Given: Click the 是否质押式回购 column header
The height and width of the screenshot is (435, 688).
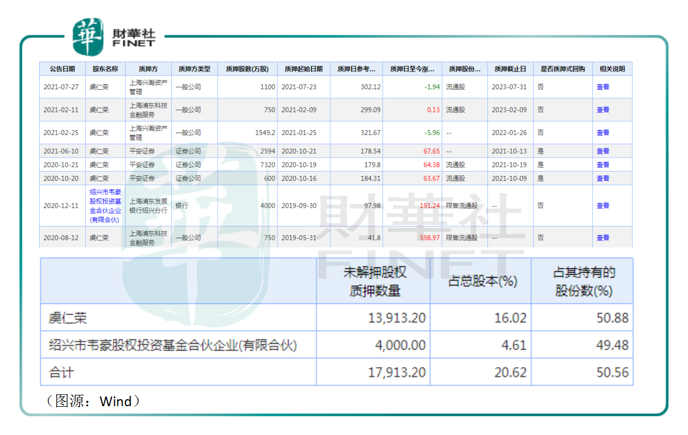Looking at the screenshot, I should pos(563,69).
